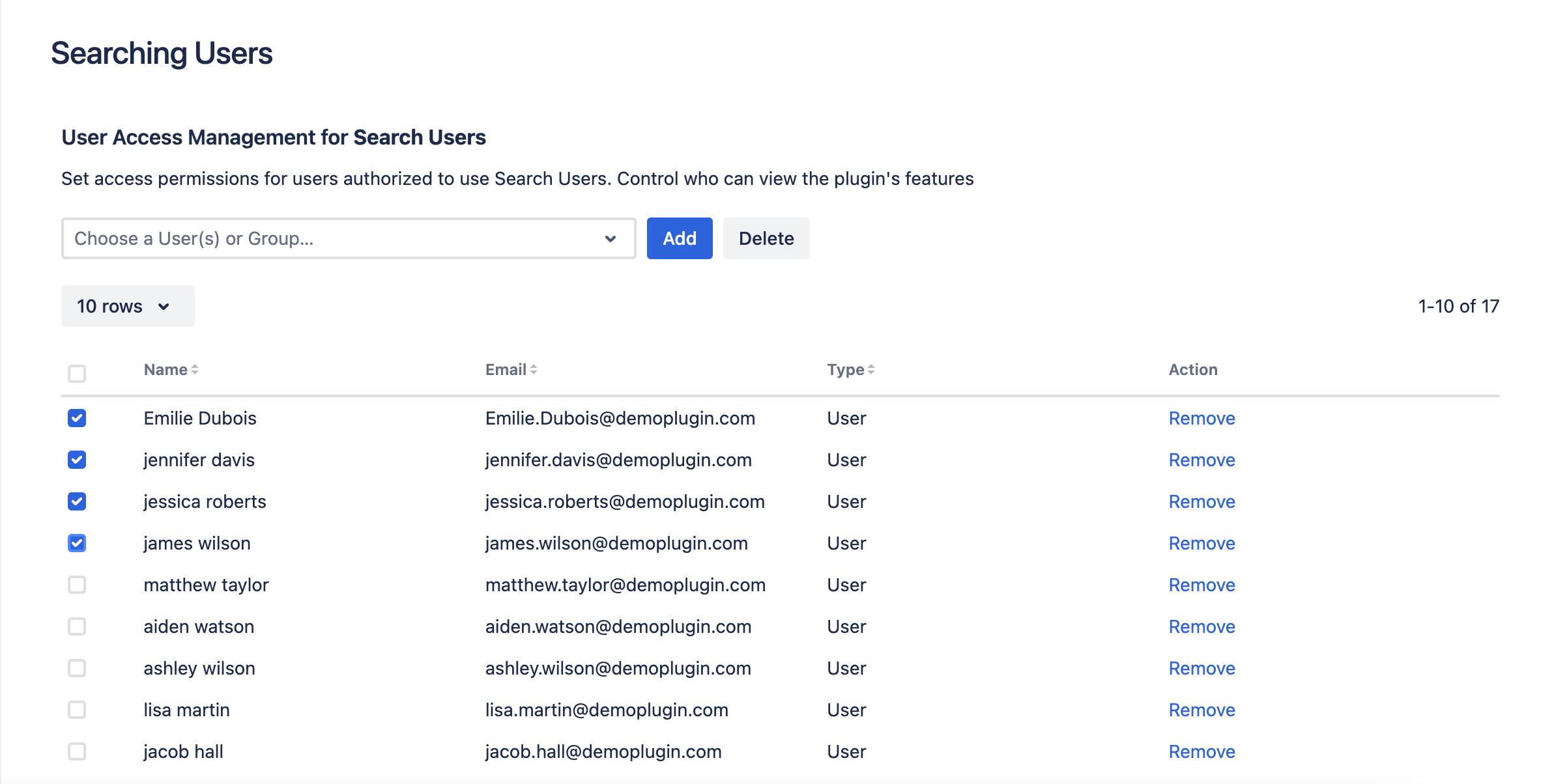Tick the aiden watson checkbox
This screenshot has width=1552, height=784.
(x=77, y=626)
